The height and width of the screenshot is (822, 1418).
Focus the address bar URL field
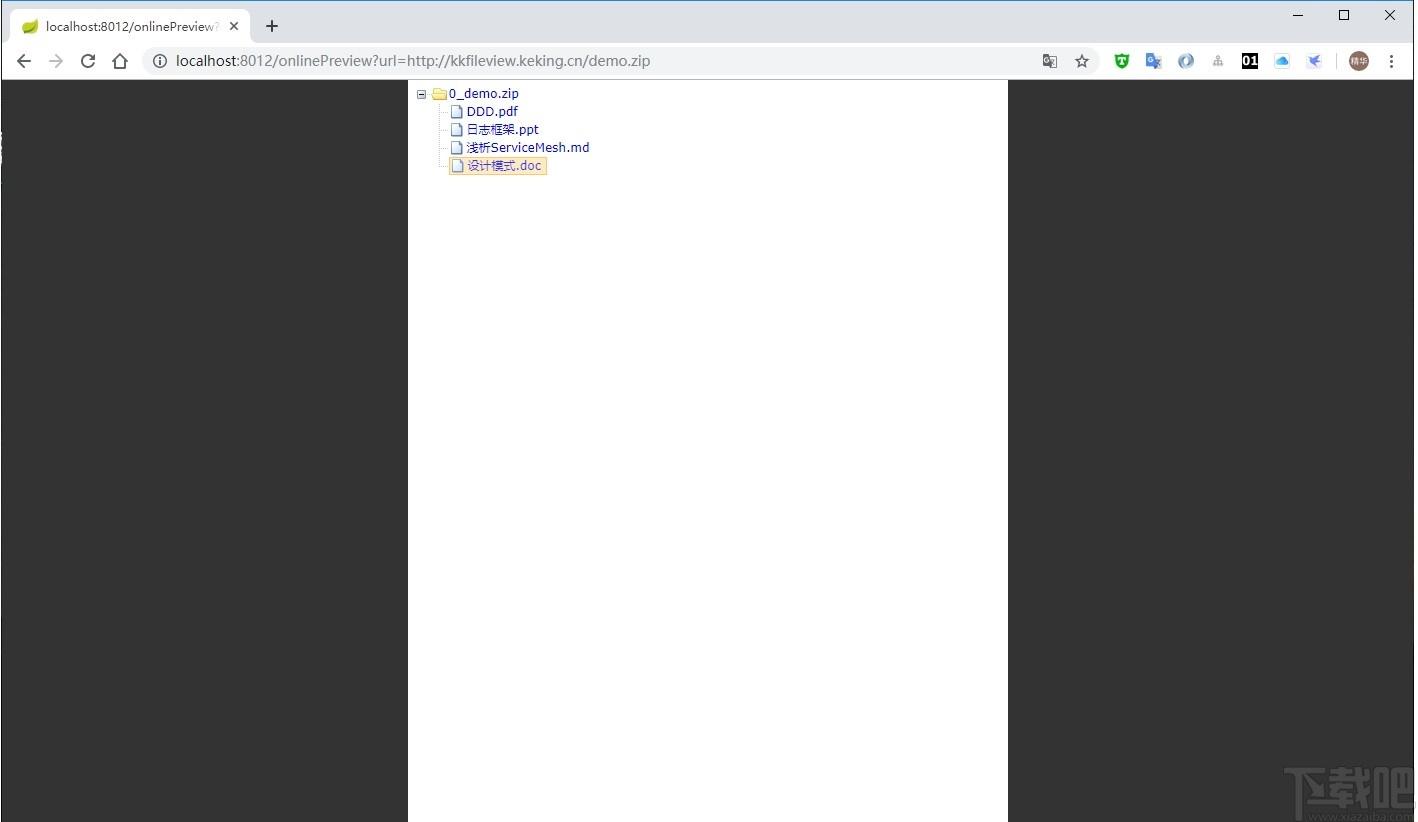click(600, 61)
